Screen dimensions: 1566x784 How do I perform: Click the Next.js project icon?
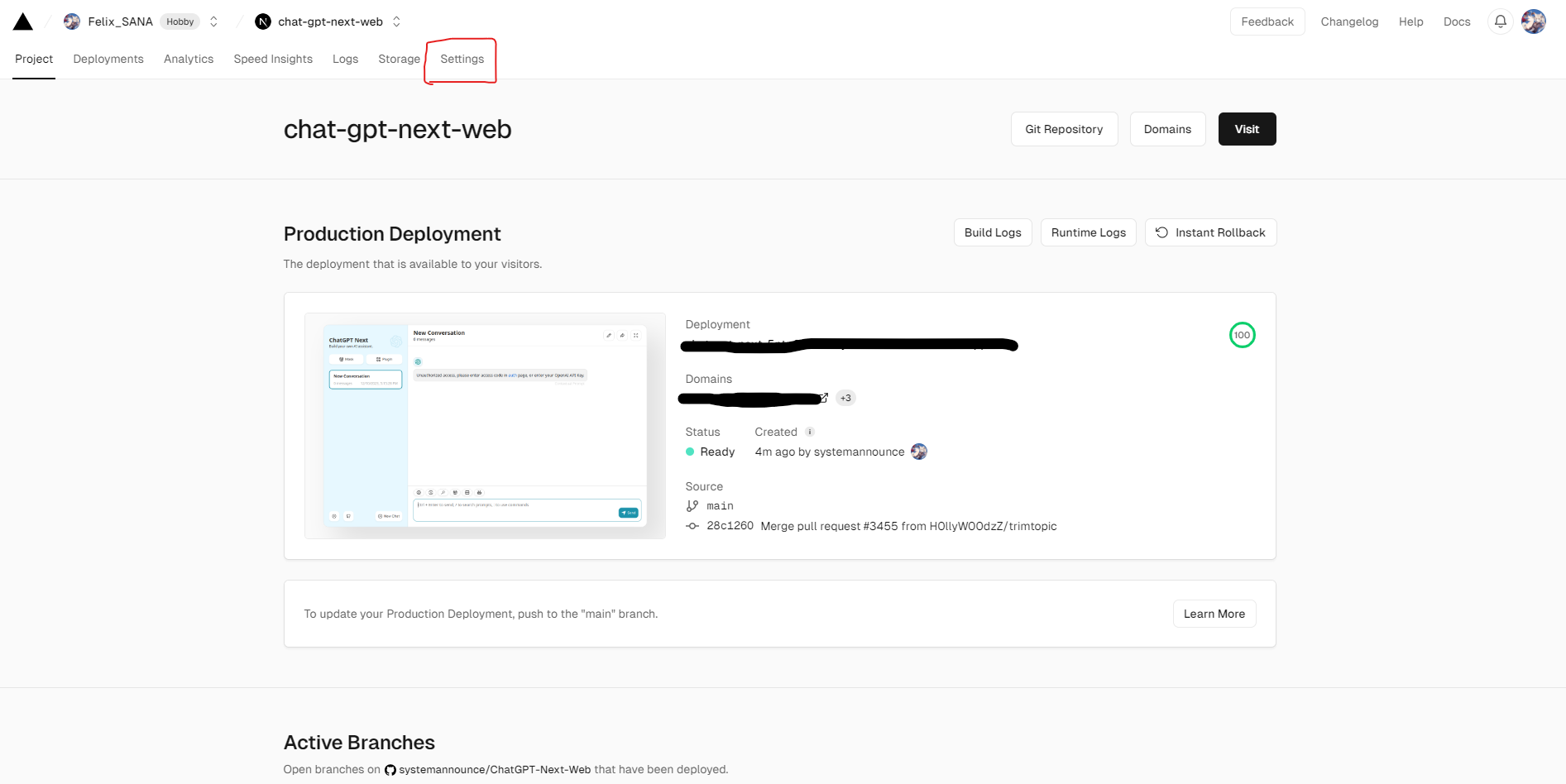pos(263,22)
